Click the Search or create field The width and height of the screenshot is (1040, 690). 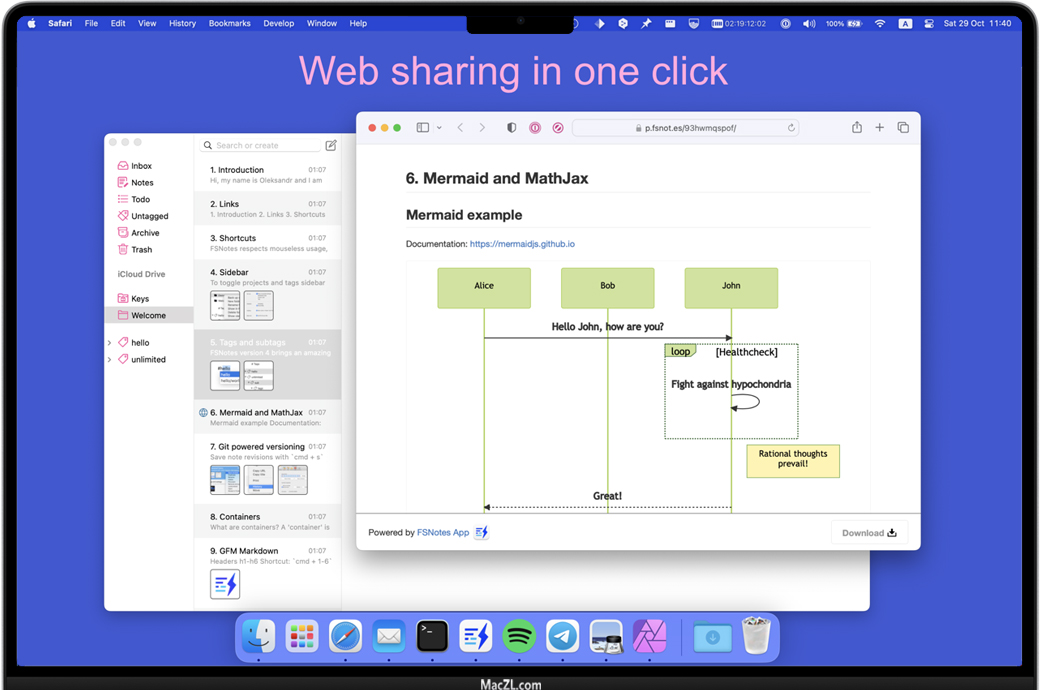260,145
